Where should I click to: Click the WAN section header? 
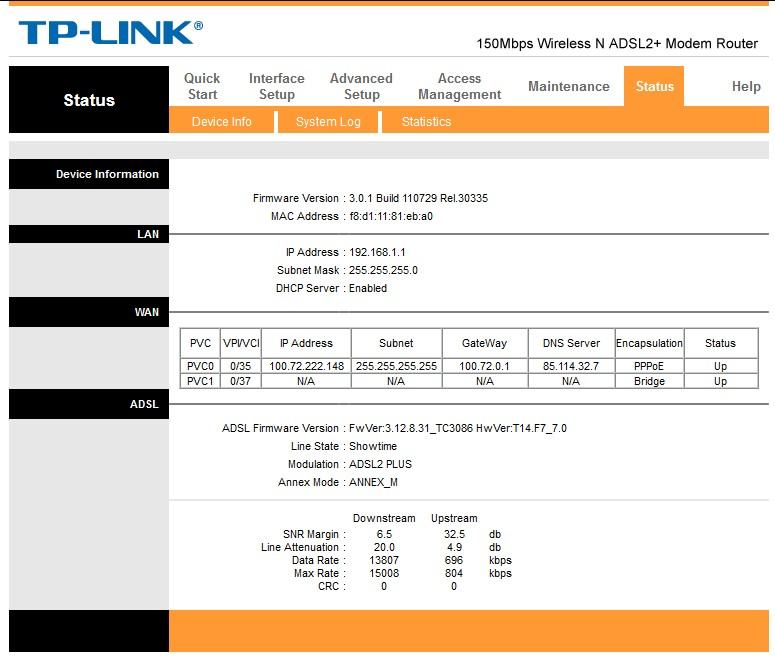(89, 312)
